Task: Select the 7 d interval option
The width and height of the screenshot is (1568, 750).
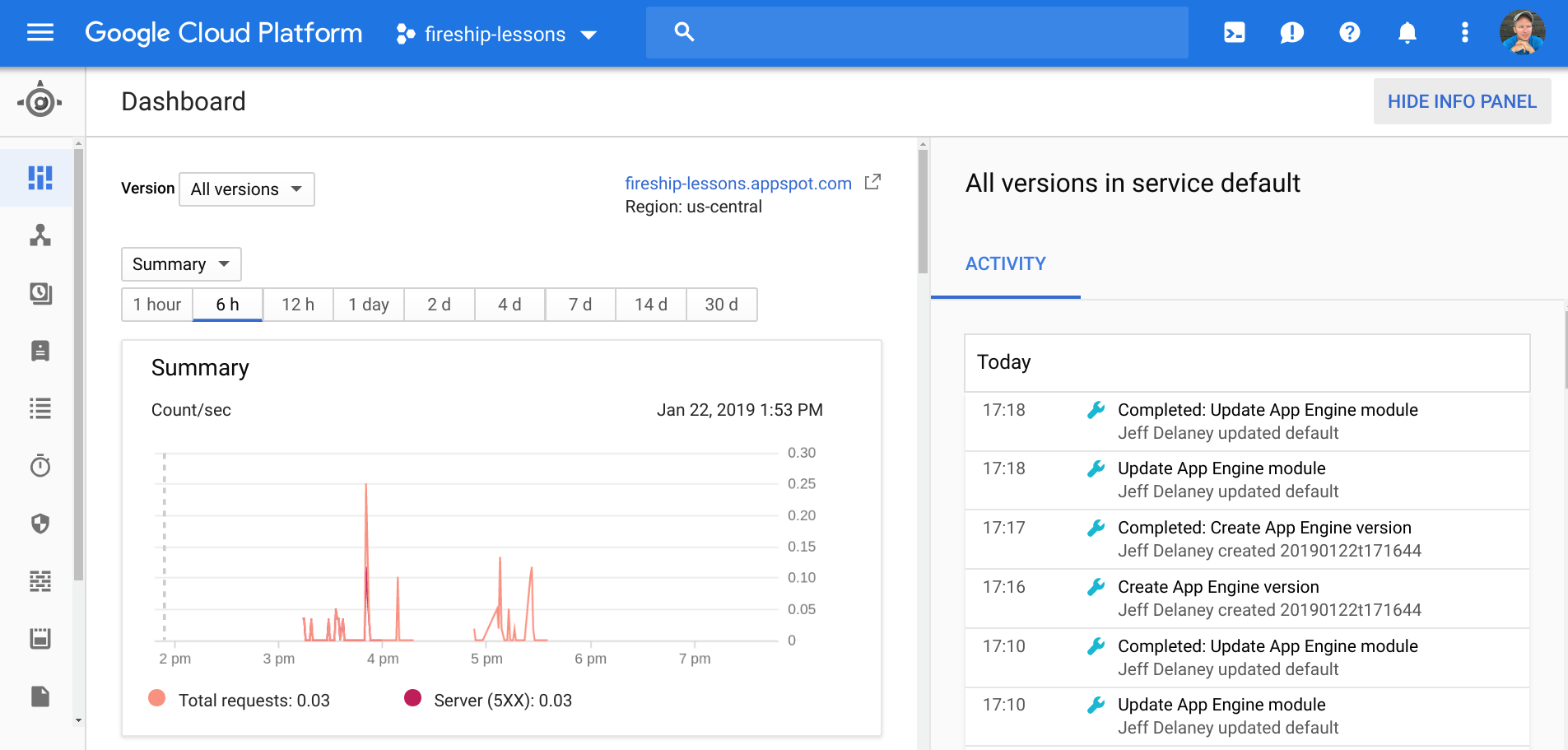Action: 579,304
